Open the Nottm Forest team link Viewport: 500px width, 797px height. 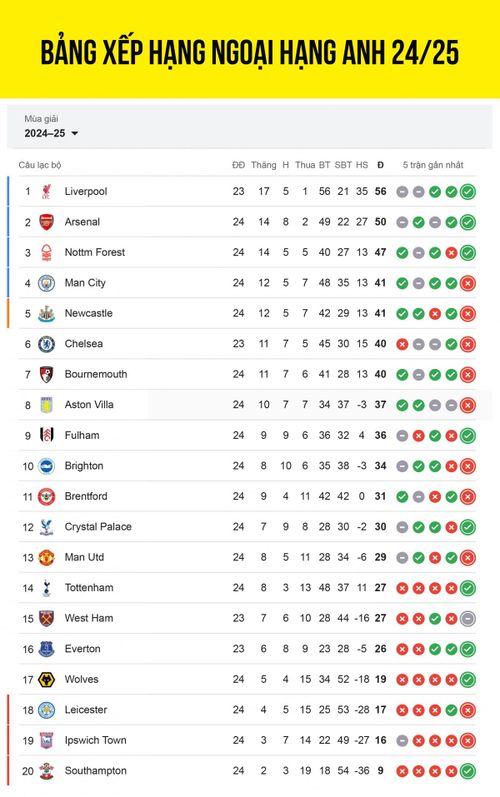tap(95, 252)
